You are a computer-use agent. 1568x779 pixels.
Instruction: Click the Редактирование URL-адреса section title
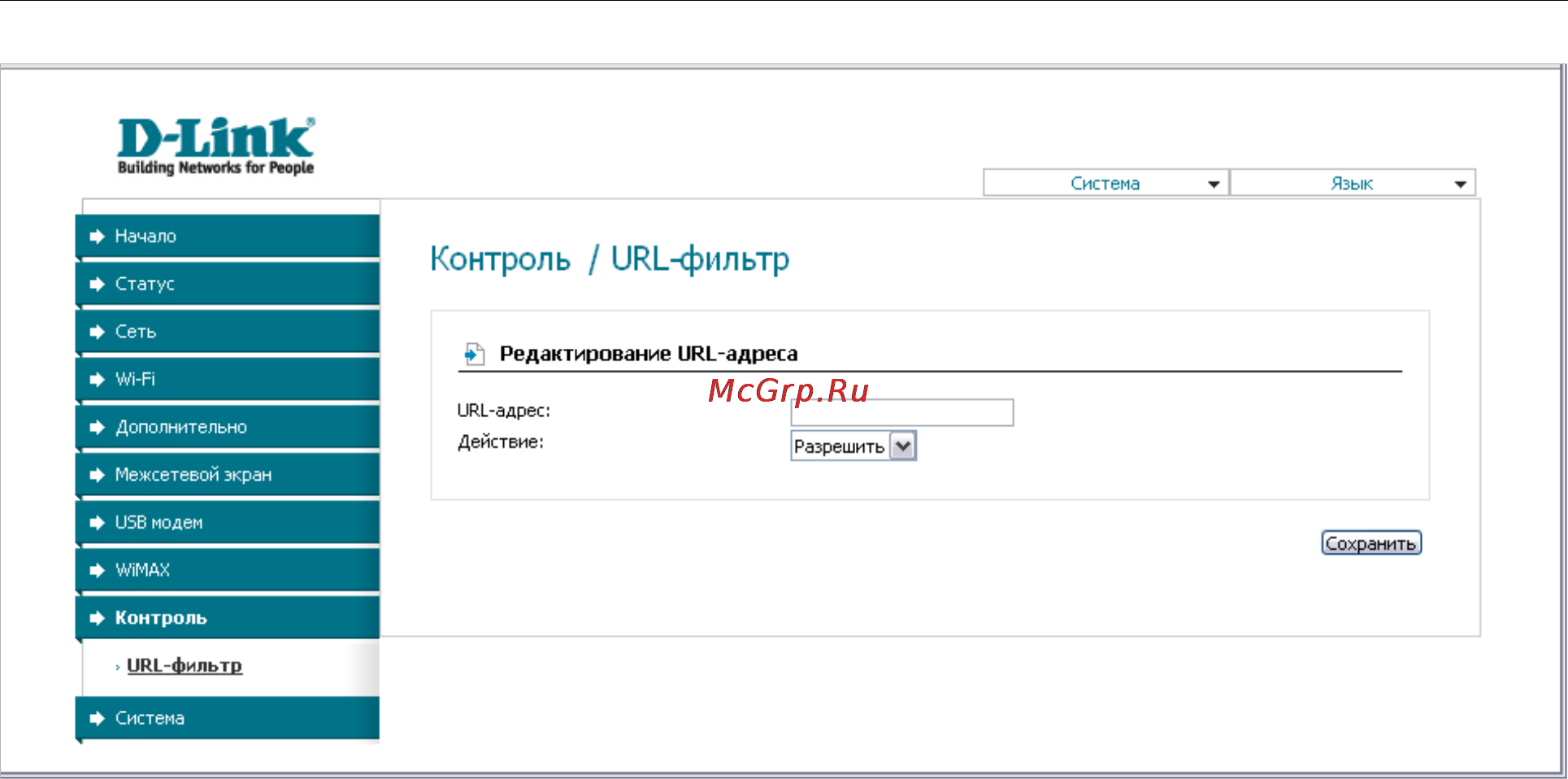click(x=649, y=354)
